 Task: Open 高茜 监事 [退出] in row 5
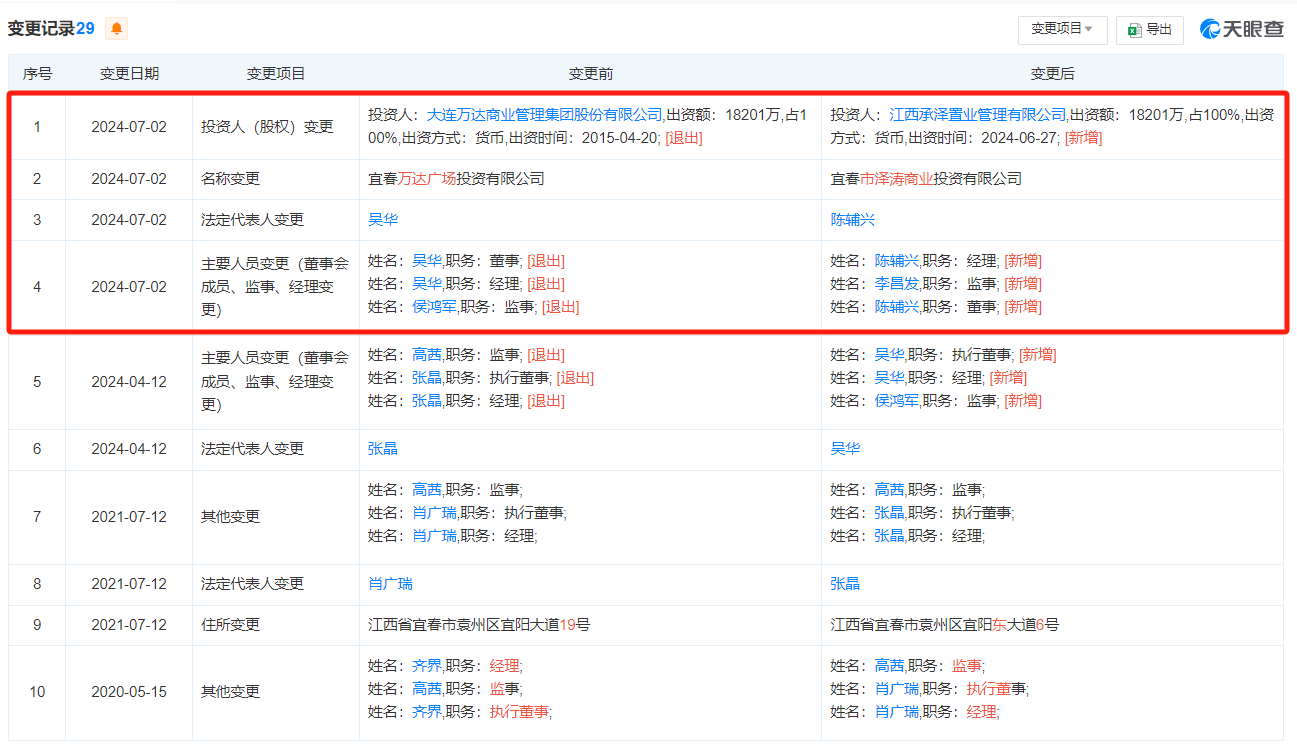427,355
